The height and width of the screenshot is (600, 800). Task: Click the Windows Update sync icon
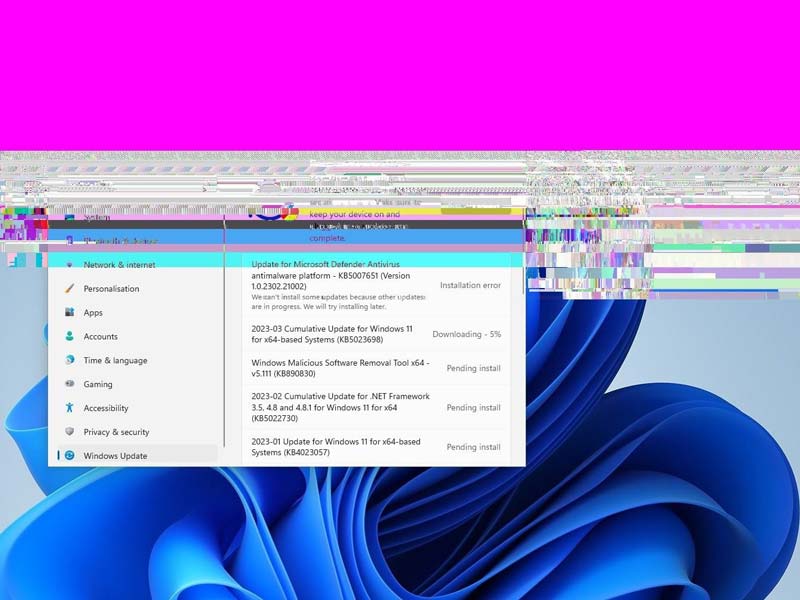tap(68, 455)
